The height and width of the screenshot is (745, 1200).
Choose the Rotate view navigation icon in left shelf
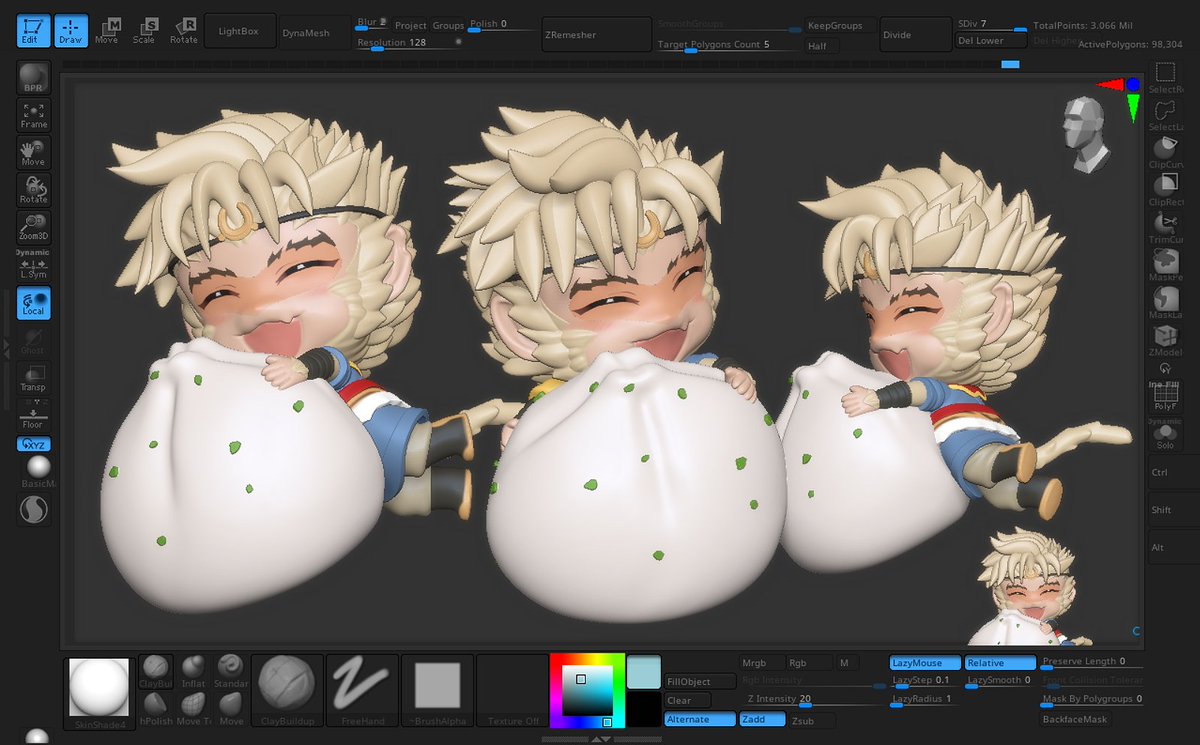click(x=34, y=189)
